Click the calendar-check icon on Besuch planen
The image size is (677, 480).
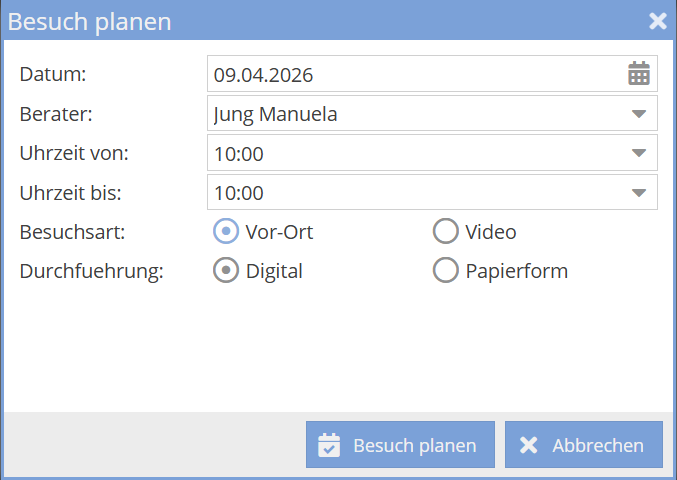coord(329,445)
